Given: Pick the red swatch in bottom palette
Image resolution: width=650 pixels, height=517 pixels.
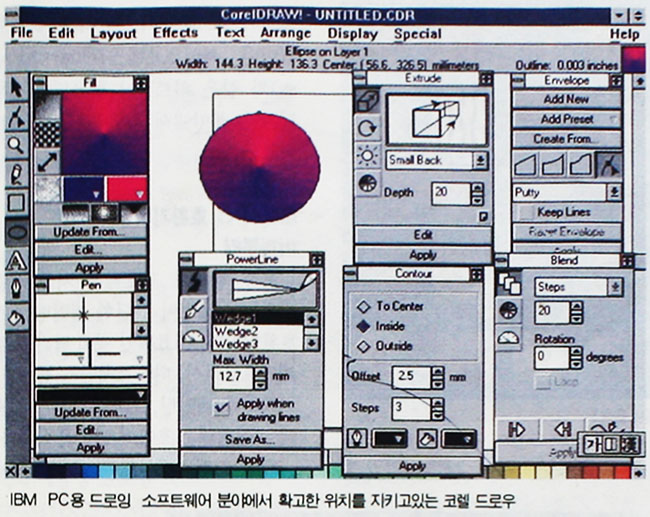Looking at the screenshot, I should [622, 472].
